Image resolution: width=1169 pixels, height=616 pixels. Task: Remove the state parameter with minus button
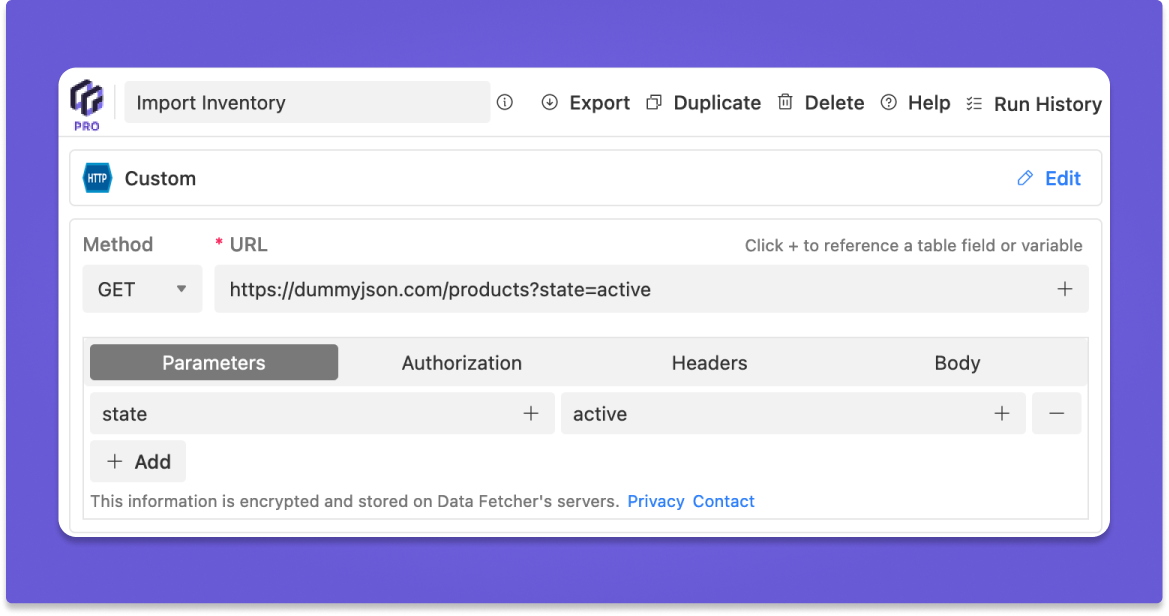tap(1056, 413)
